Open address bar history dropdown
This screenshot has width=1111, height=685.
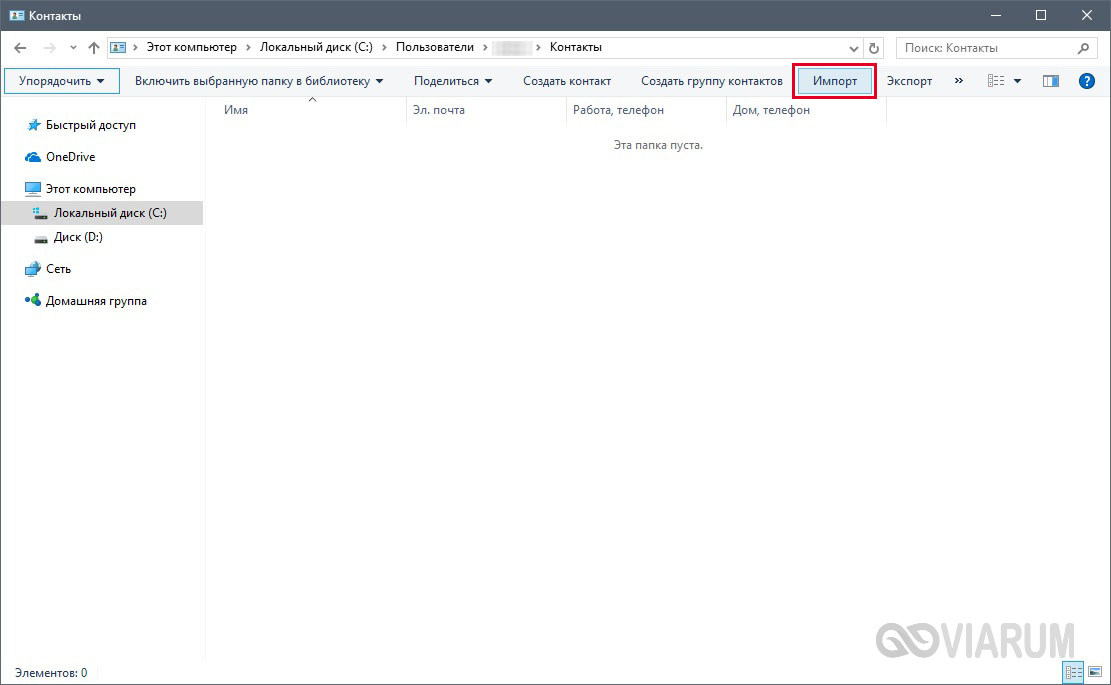854,47
